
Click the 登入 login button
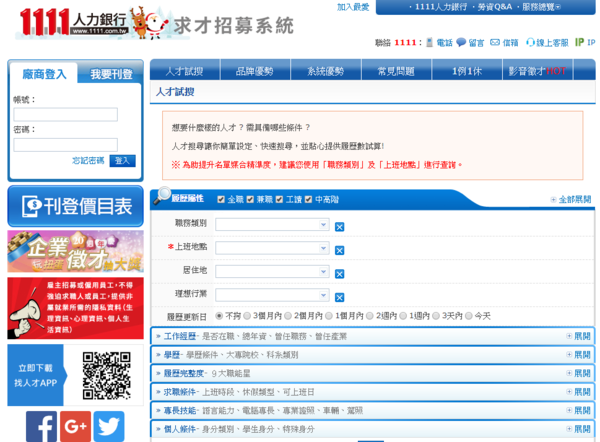click(x=122, y=161)
